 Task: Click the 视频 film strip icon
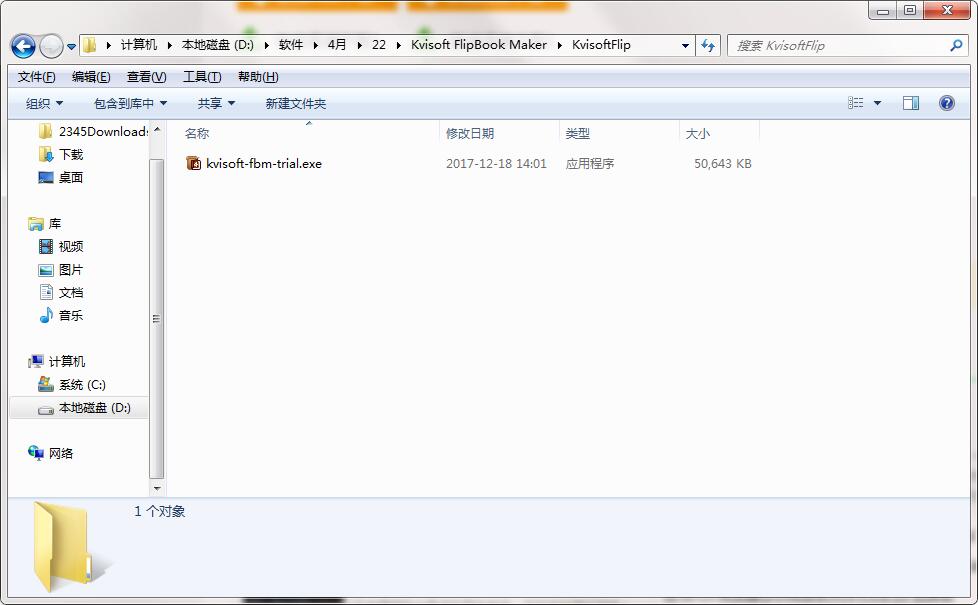[x=46, y=246]
